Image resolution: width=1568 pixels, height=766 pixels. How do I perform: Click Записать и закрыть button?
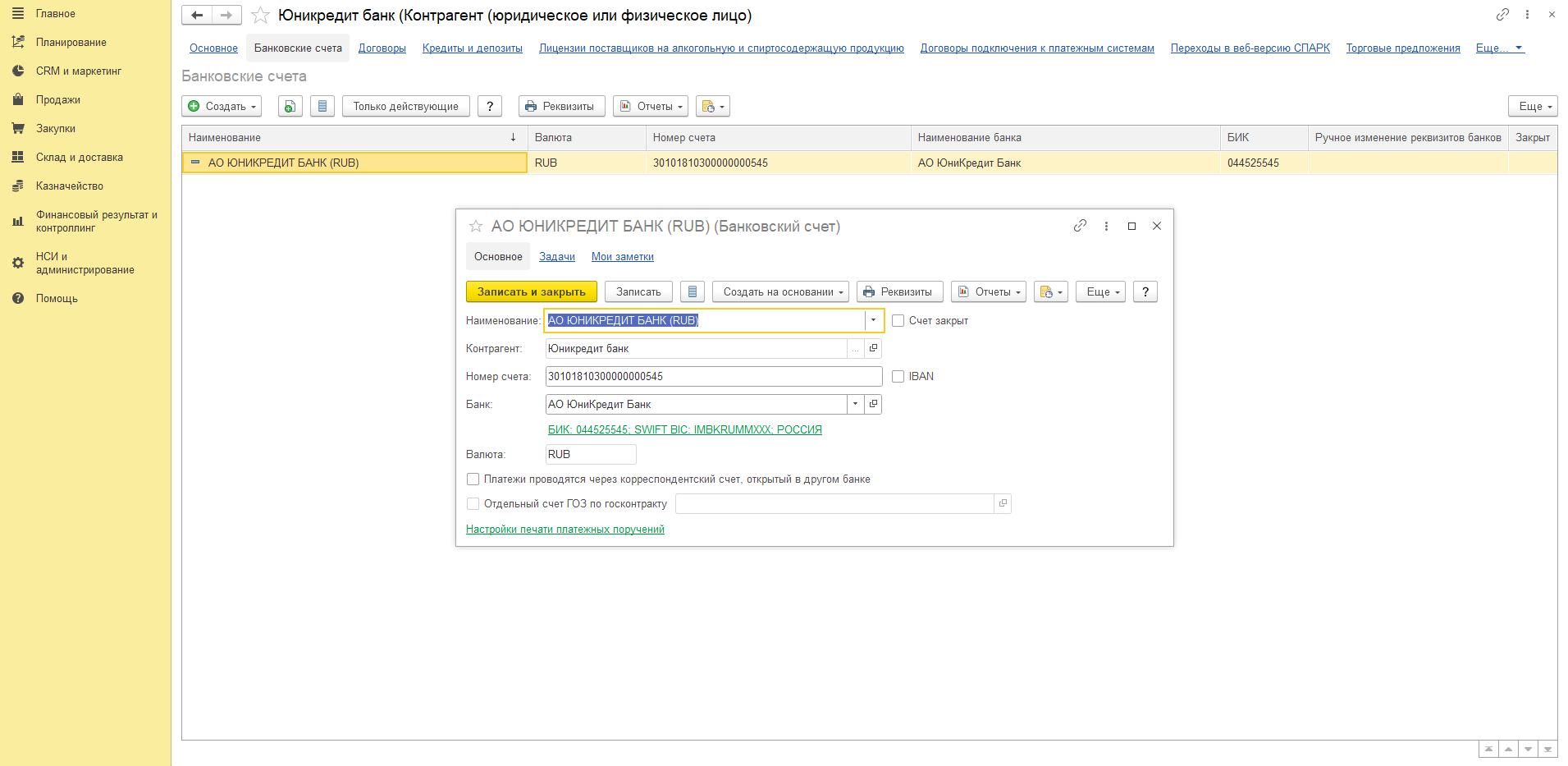pos(532,292)
